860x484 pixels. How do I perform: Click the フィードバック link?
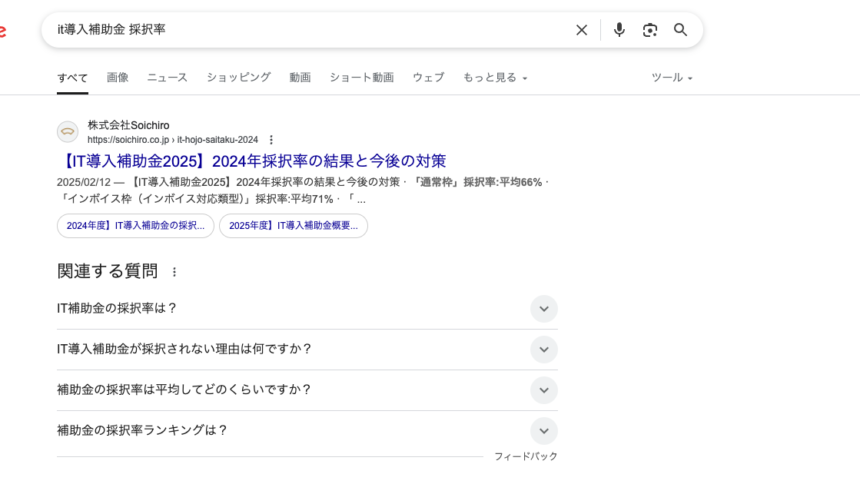pyautogui.click(x=525, y=456)
